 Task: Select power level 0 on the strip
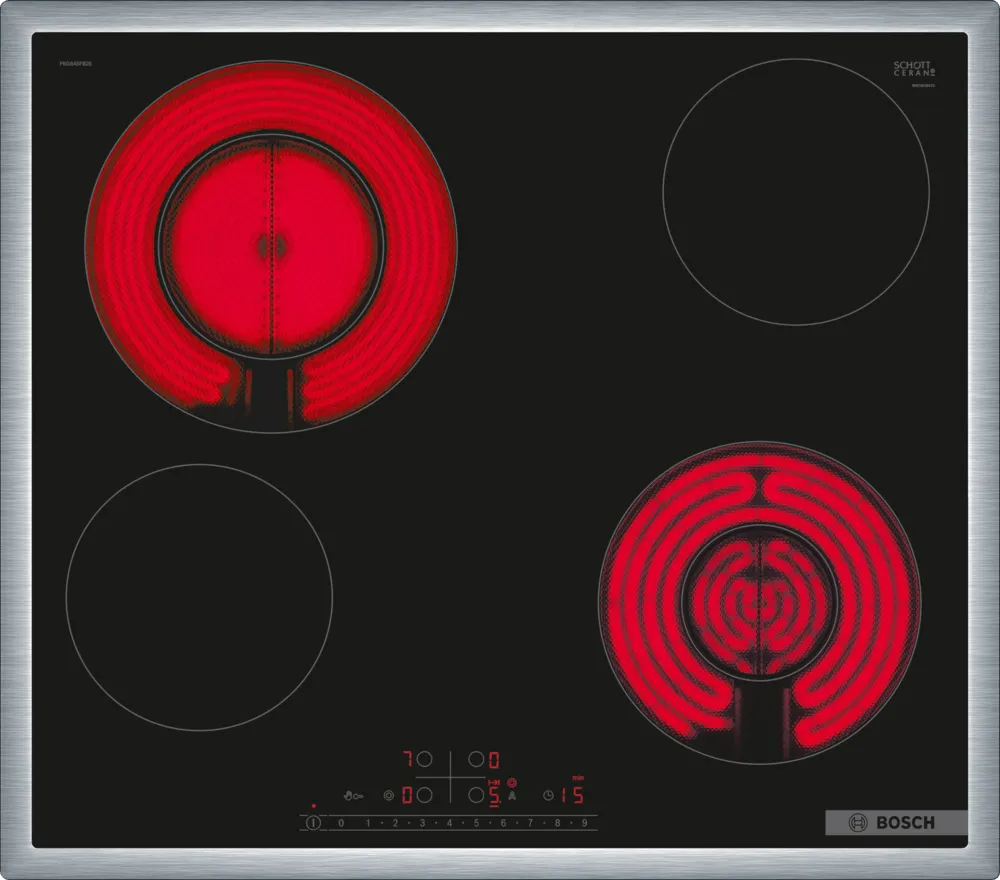point(340,821)
